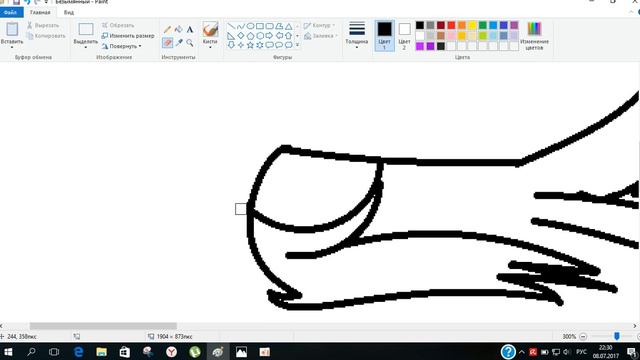Choose the pentagon shape
The image size is (640, 360).
[x=250, y=36]
